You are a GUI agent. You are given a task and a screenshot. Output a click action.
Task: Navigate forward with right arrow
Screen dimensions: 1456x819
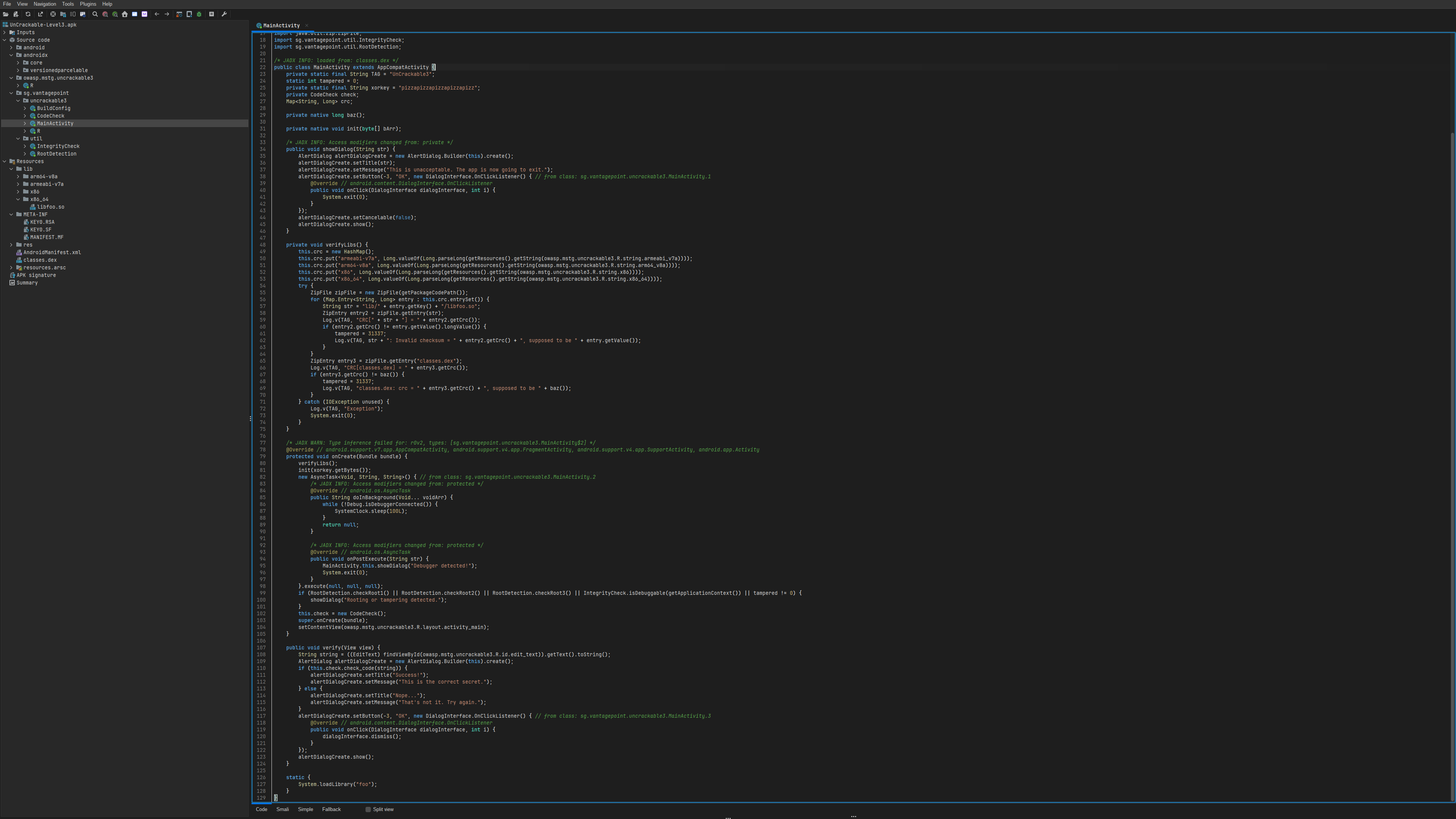(x=167, y=14)
